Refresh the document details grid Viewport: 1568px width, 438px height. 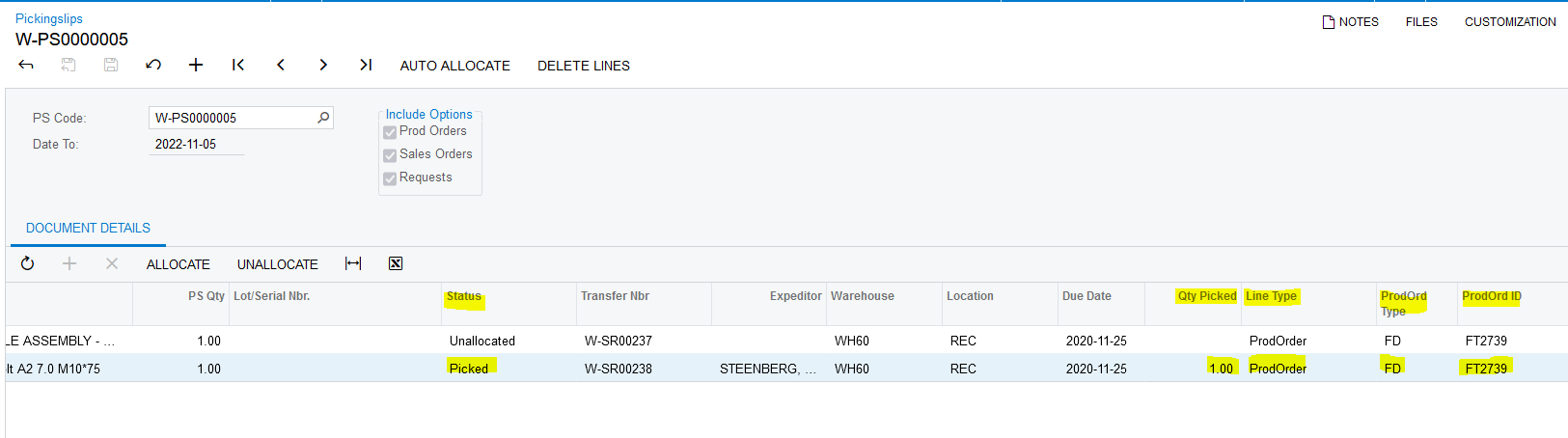(27, 263)
